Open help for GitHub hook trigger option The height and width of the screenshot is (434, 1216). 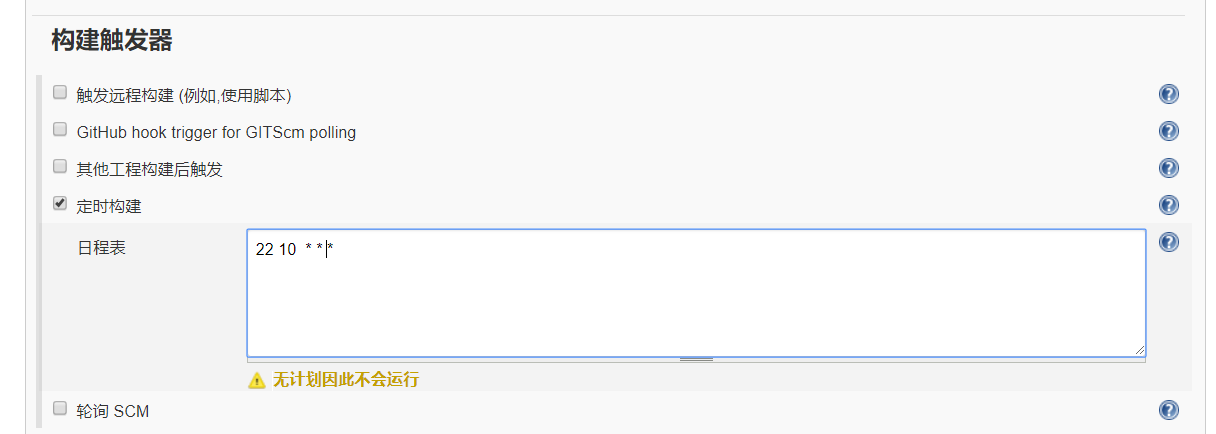(x=1168, y=131)
